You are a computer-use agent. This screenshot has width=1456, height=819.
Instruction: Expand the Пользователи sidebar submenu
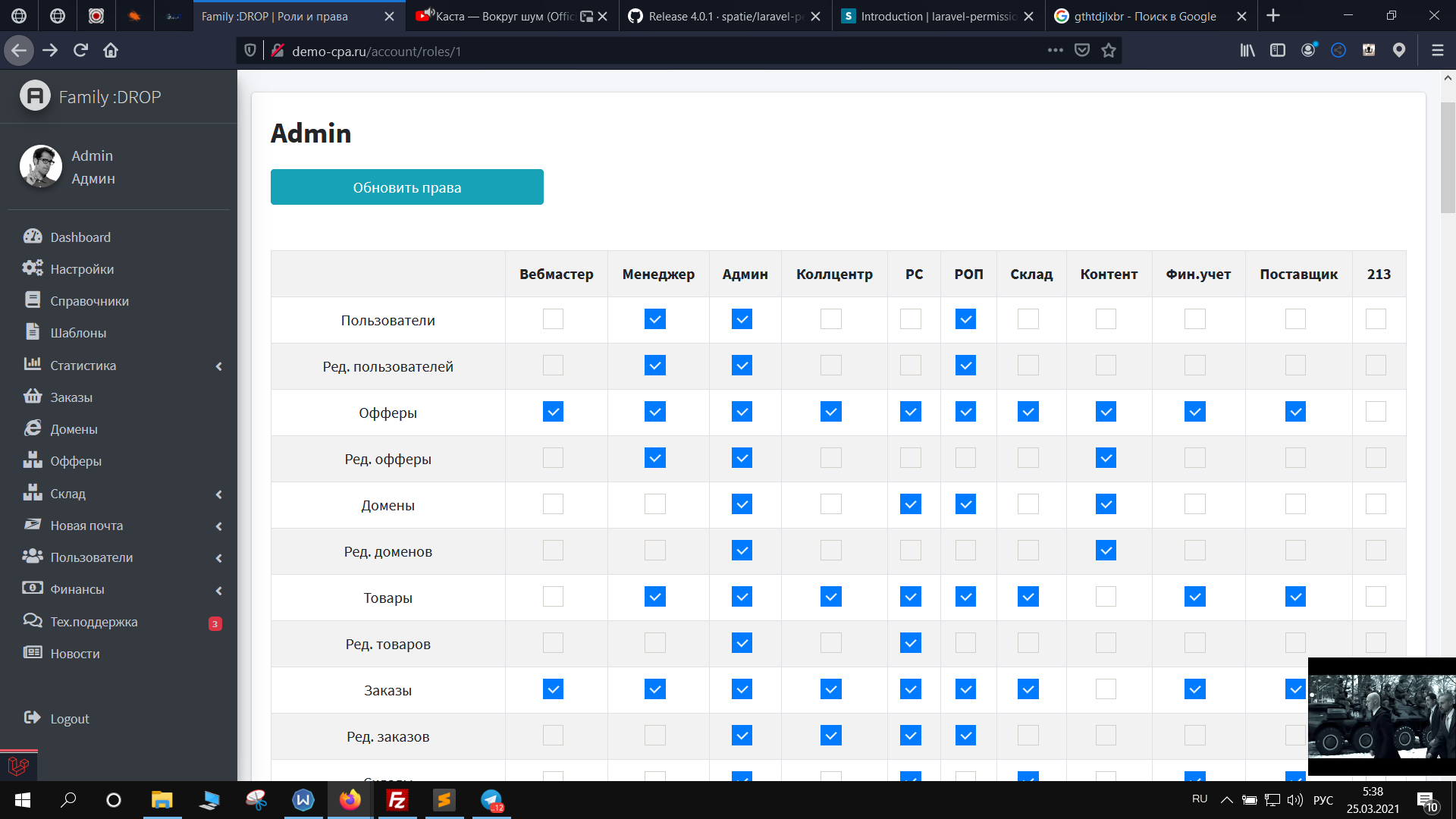pos(218,558)
